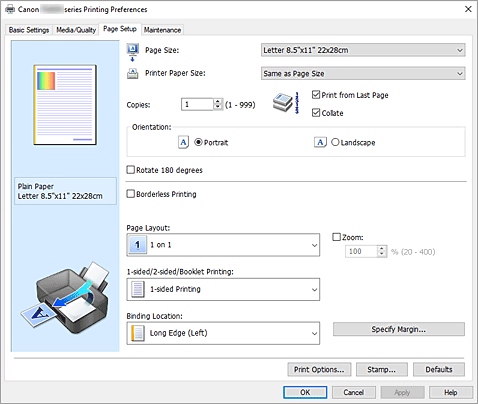478x404 pixels.
Task: Click the 1 on 1 layout icon
Action: click(x=137, y=245)
